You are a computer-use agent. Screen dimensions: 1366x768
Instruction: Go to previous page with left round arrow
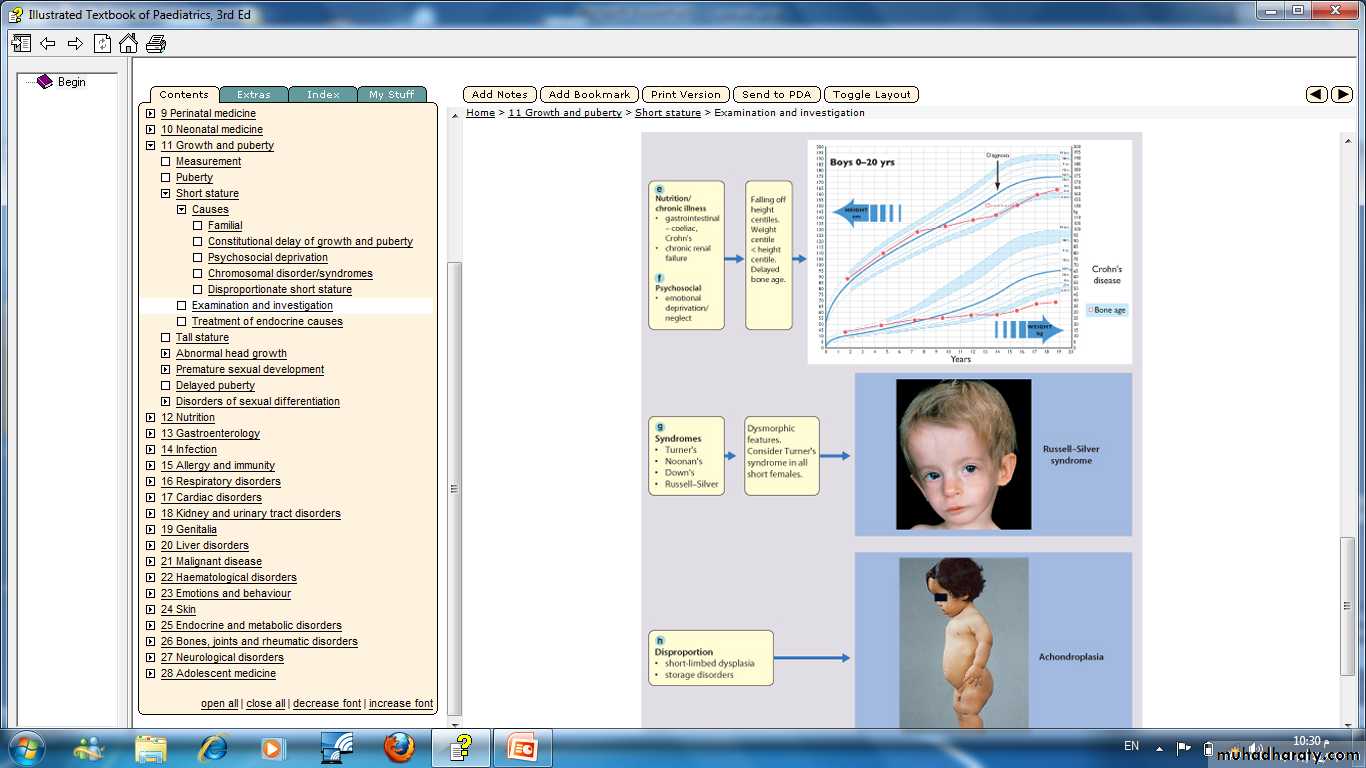tap(1317, 94)
